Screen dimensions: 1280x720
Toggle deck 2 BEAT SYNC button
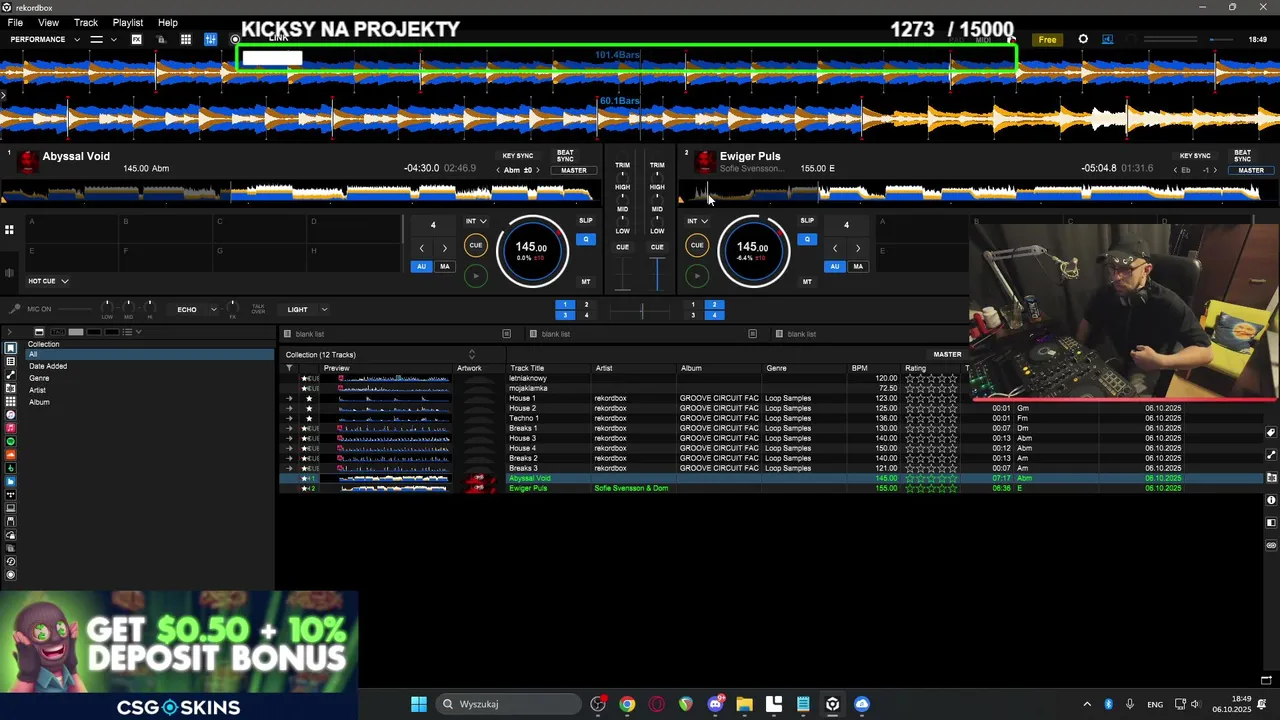(1242, 156)
